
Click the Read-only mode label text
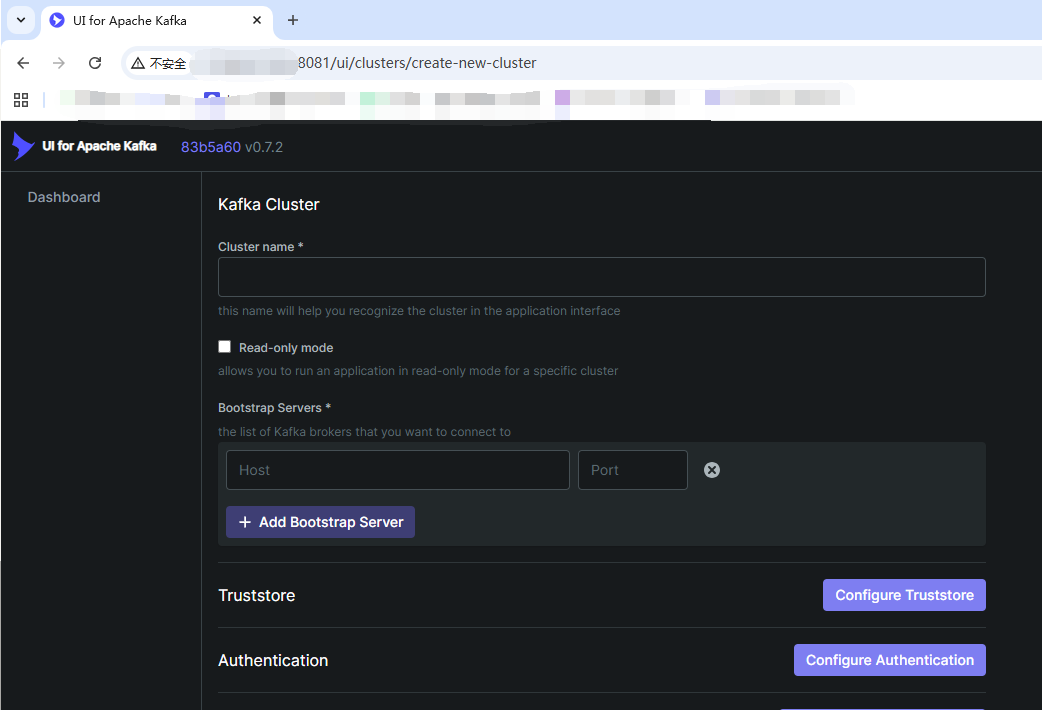click(286, 348)
